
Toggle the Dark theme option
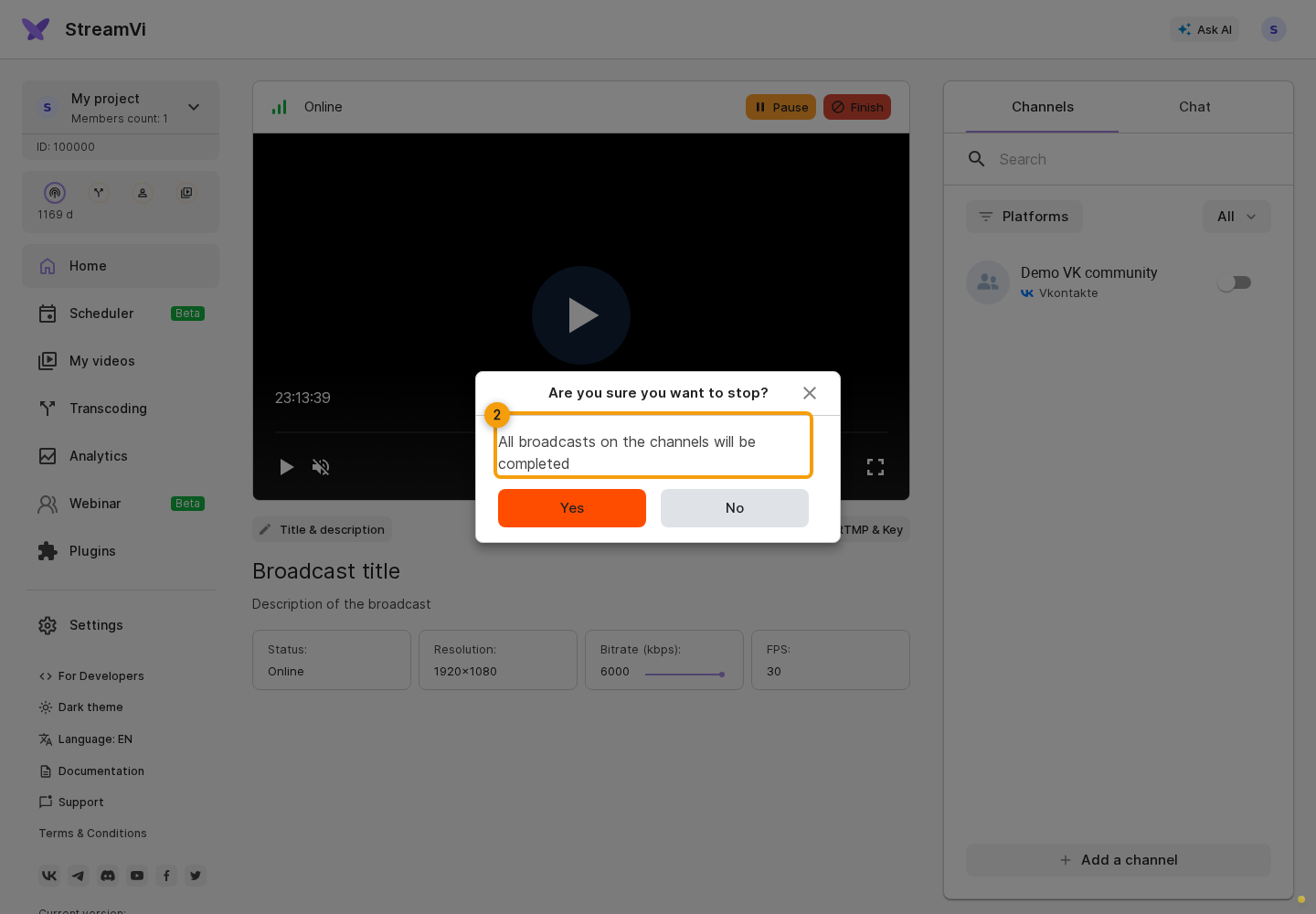click(80, 707)
